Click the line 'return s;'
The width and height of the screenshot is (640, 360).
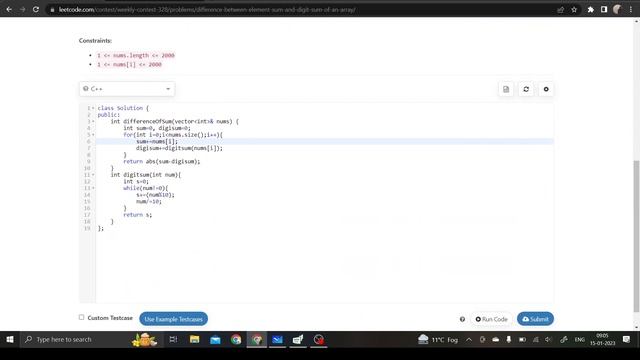click(138, 215)
